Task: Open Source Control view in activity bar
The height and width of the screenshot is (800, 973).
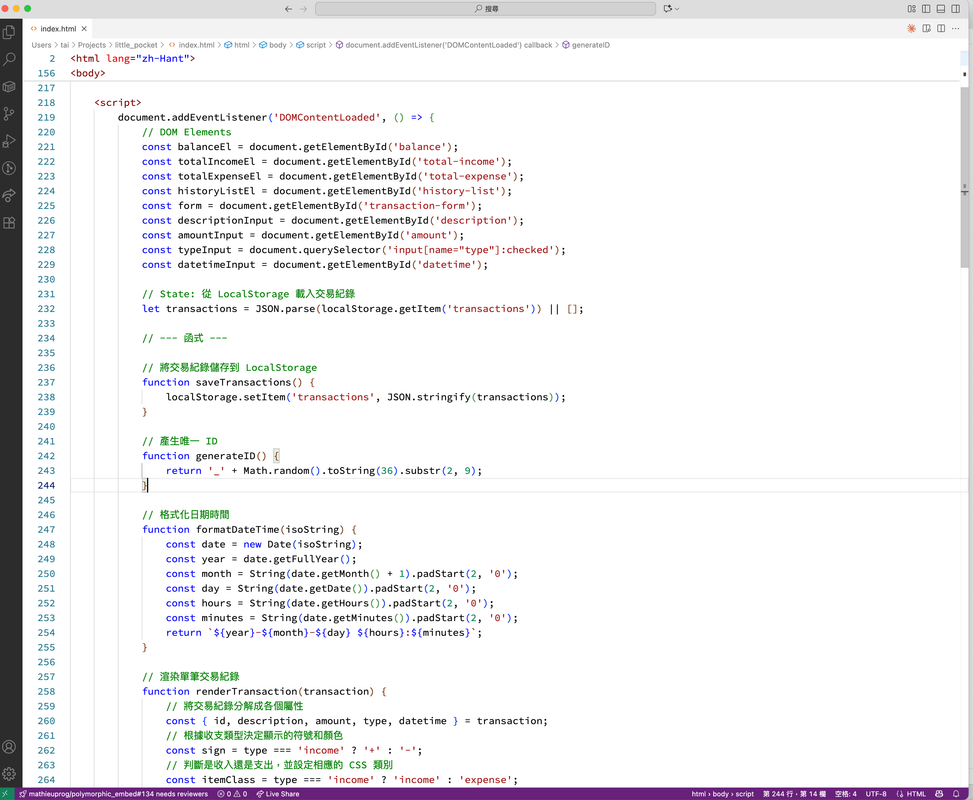Action: tap(9, 114)
